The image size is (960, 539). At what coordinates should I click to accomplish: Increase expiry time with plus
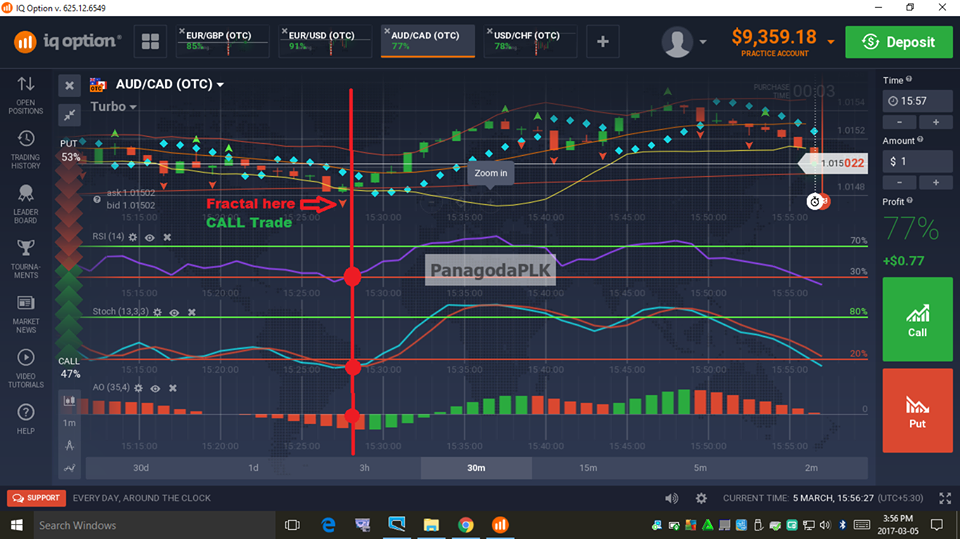point(936,122)
